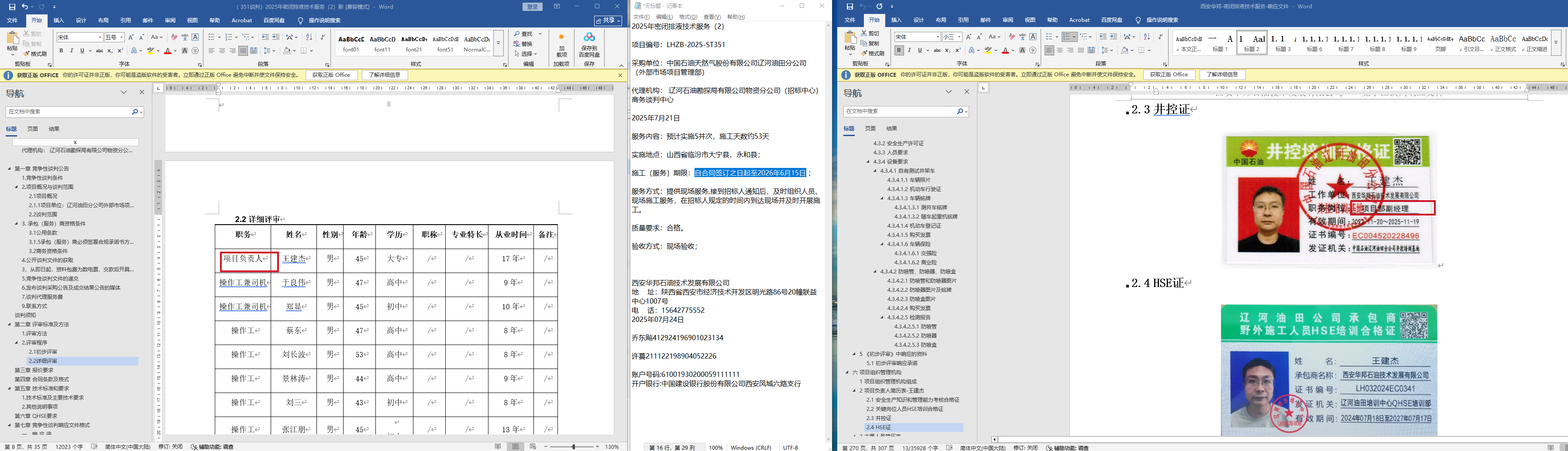
Task: Collapse 第一章 竞争性谈判公告 in left navigation
Action: 9,169
